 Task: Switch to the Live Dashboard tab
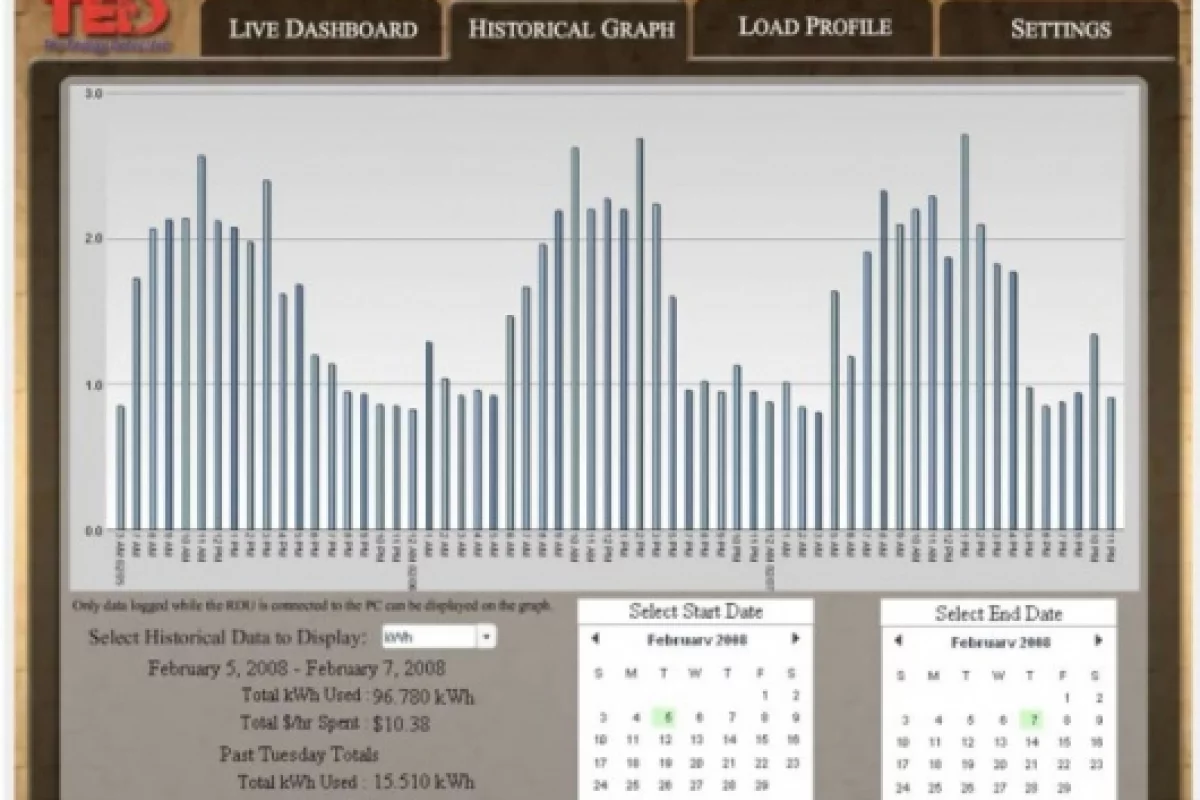[x=323, y=28]
